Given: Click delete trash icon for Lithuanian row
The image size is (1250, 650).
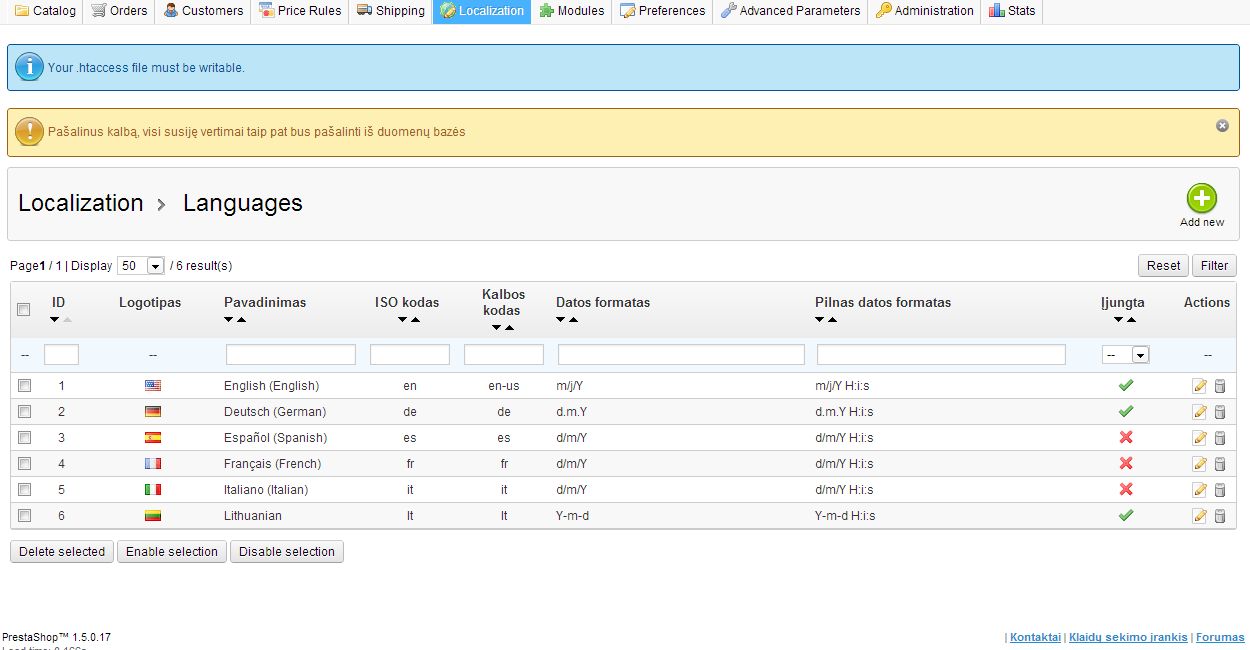Looking at the screenshot, I should point(1219,516).
